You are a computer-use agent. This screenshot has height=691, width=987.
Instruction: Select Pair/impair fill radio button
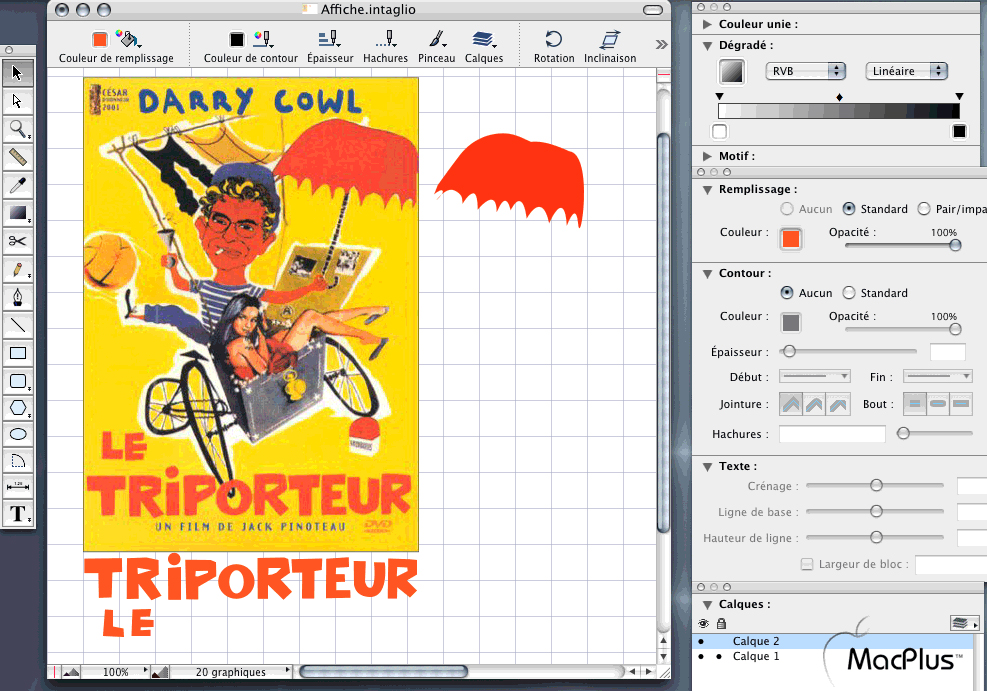(923, 208)
